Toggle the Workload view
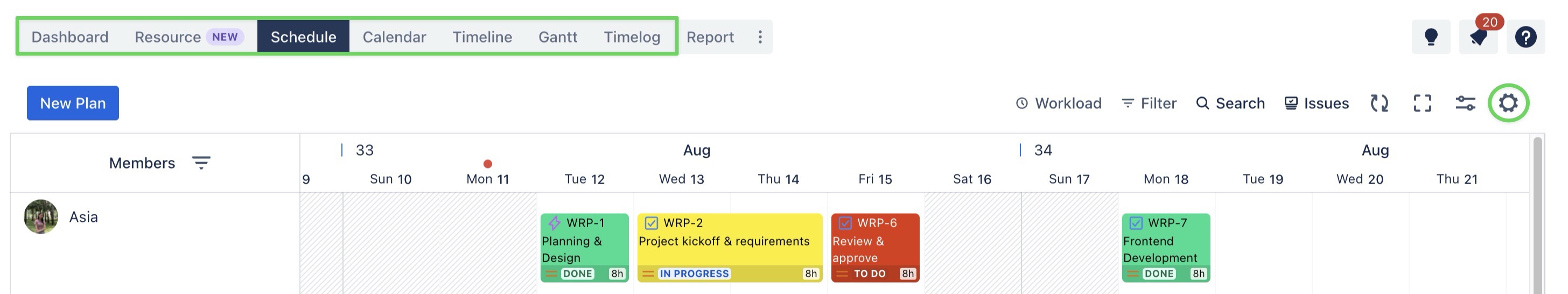The image size is (1568, 294). pos(1059,103)
